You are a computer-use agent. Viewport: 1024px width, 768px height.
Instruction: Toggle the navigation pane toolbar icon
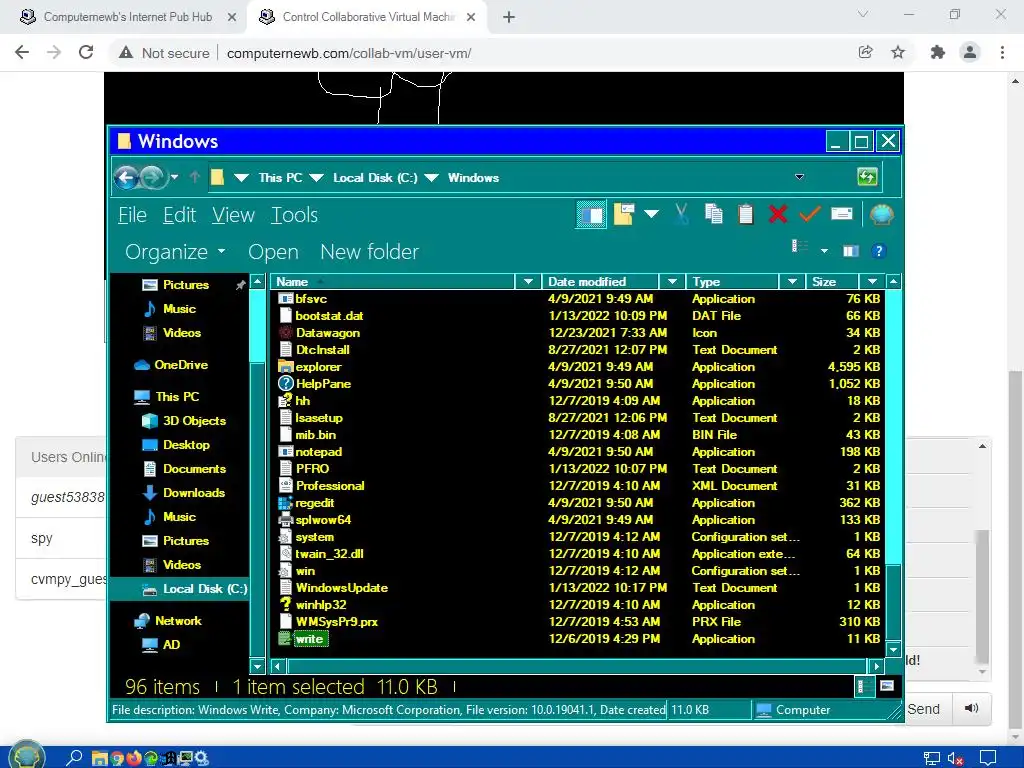(591, 215)
